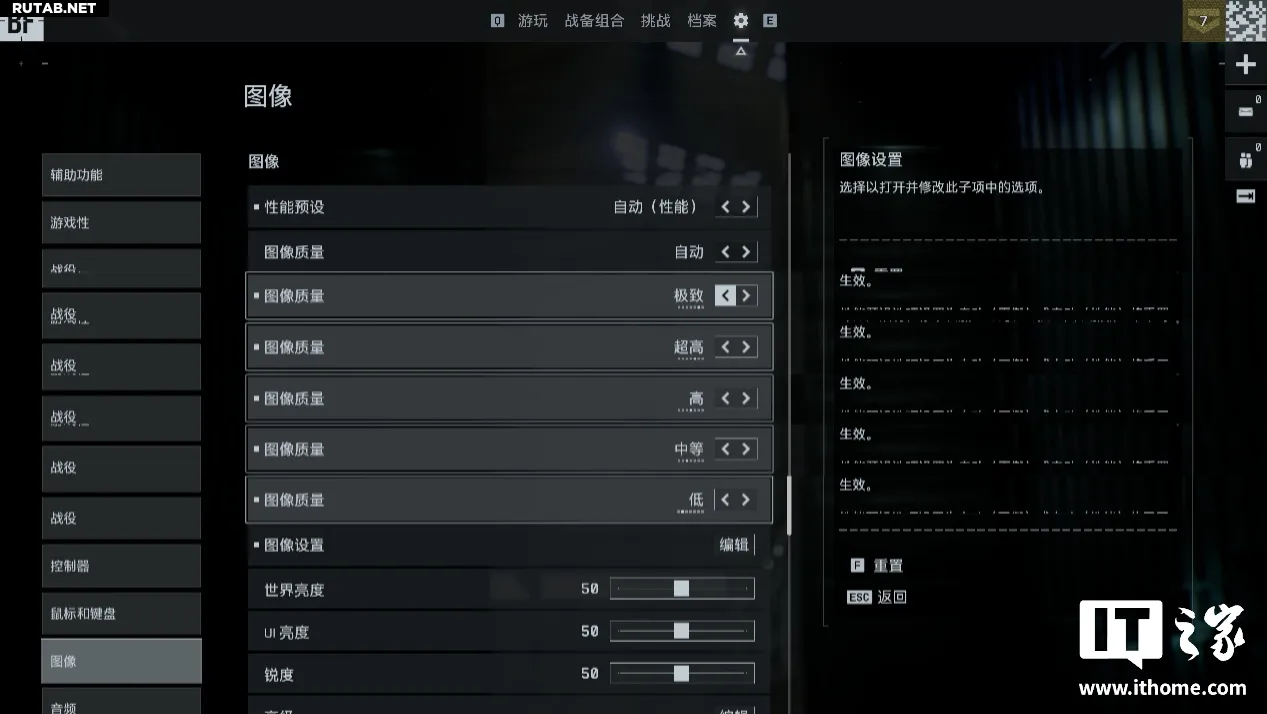Select previous value for 中等 image quality
This screenshot has width=1267, height=714.
(726, 449)
